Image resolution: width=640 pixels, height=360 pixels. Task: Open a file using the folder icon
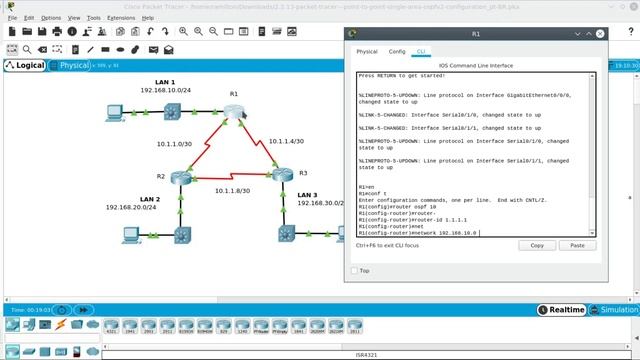[x=27, y=31]
